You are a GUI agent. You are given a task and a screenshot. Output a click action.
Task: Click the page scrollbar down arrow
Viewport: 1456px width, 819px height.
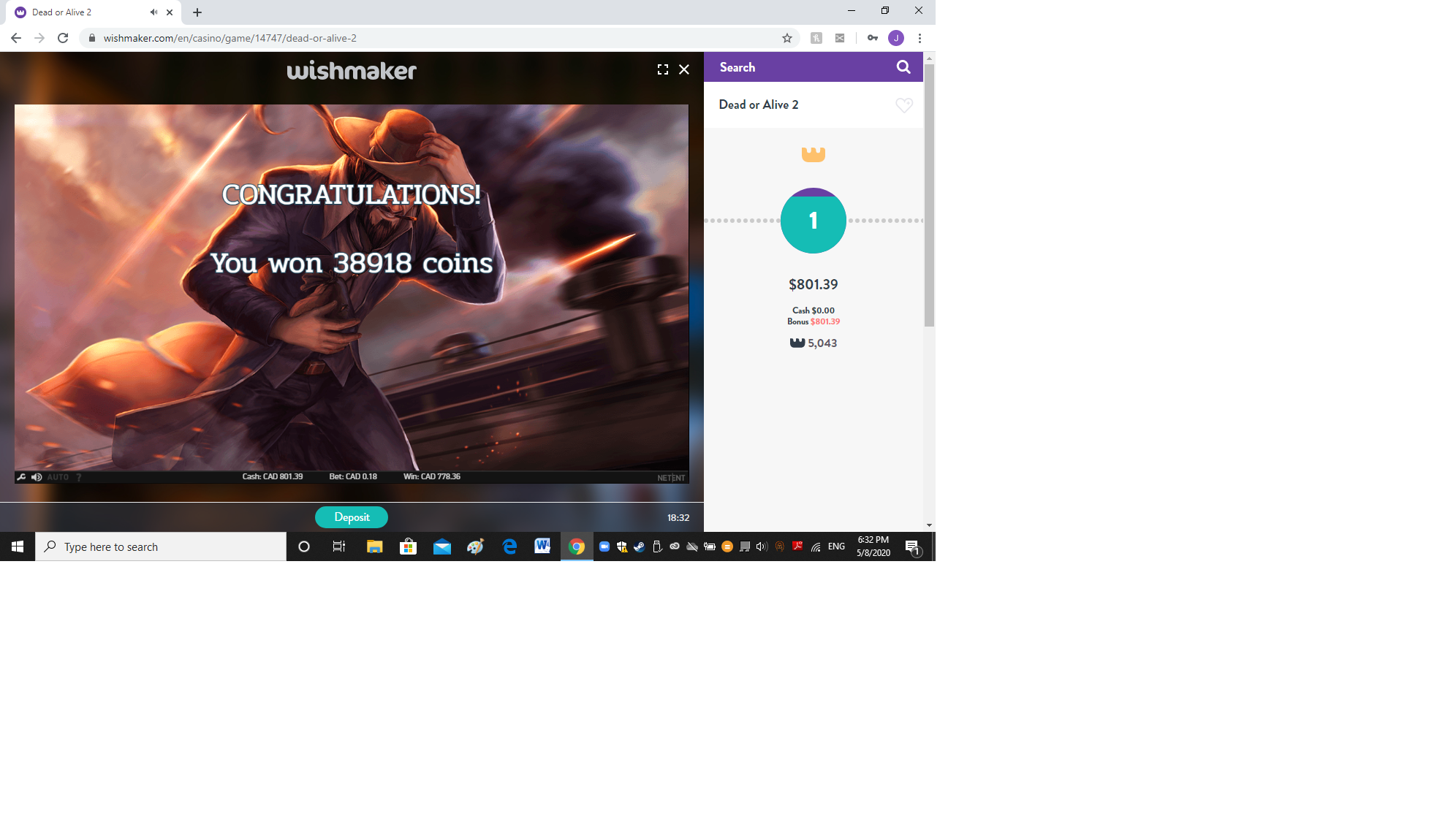point(929,525)
